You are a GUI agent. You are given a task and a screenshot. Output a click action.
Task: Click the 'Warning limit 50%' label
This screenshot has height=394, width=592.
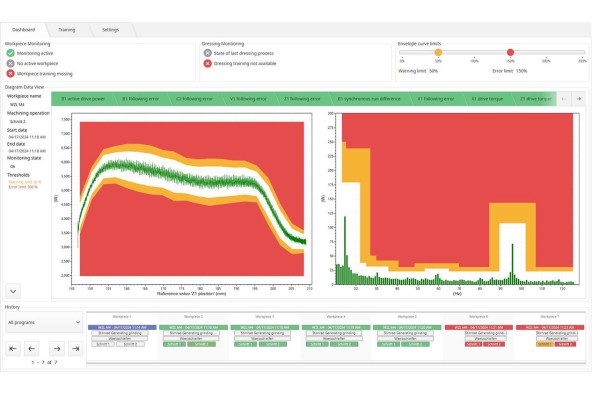pyautogui.click(x=418, y=71)
